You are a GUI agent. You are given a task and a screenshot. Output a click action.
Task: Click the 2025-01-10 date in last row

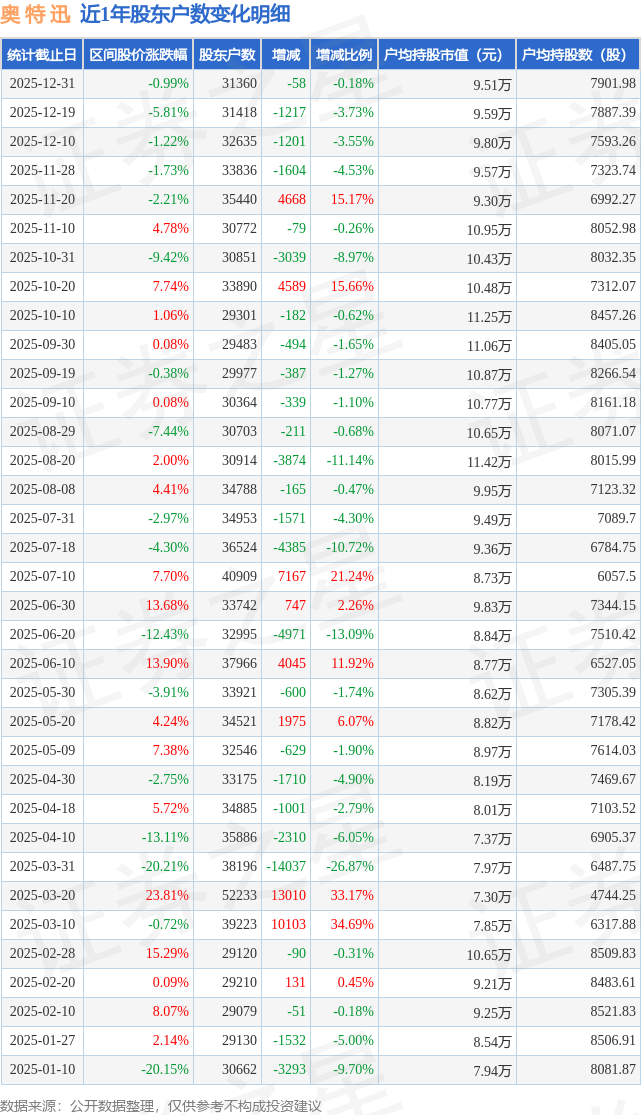(x=41, y=1070)
